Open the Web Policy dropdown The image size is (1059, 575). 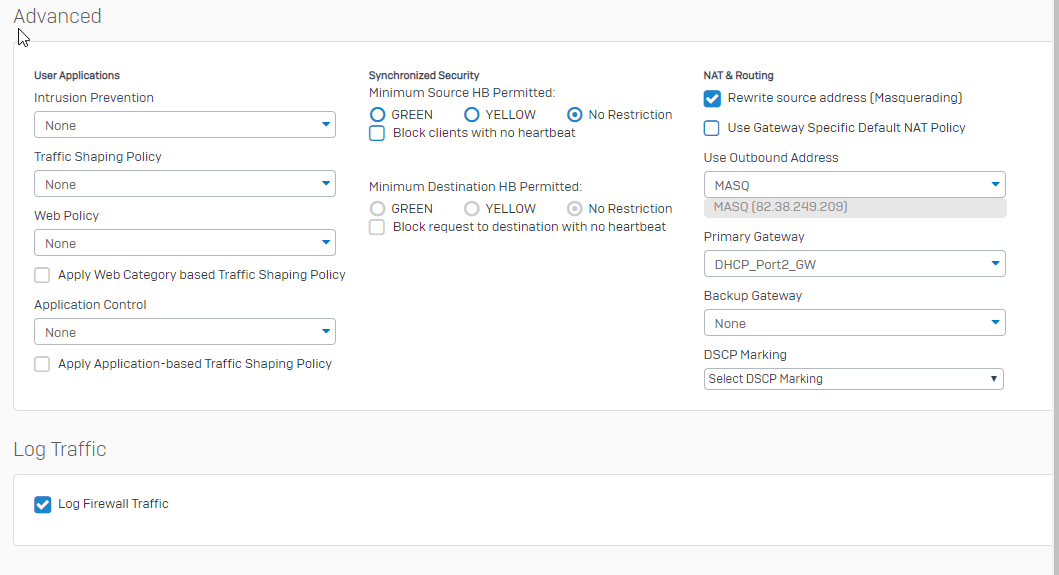point(184,243)
